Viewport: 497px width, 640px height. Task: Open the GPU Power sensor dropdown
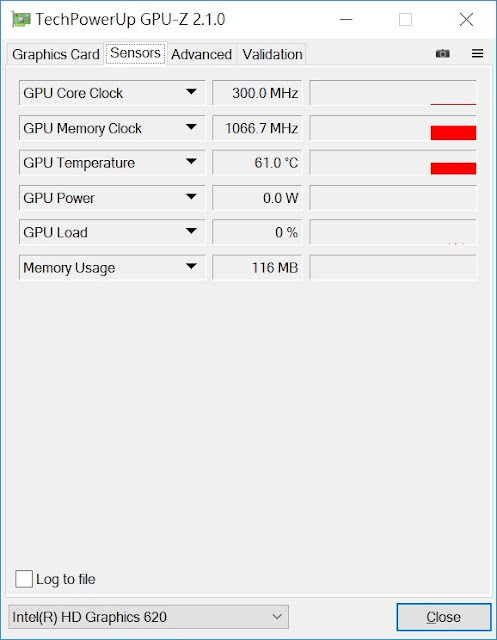112,198
